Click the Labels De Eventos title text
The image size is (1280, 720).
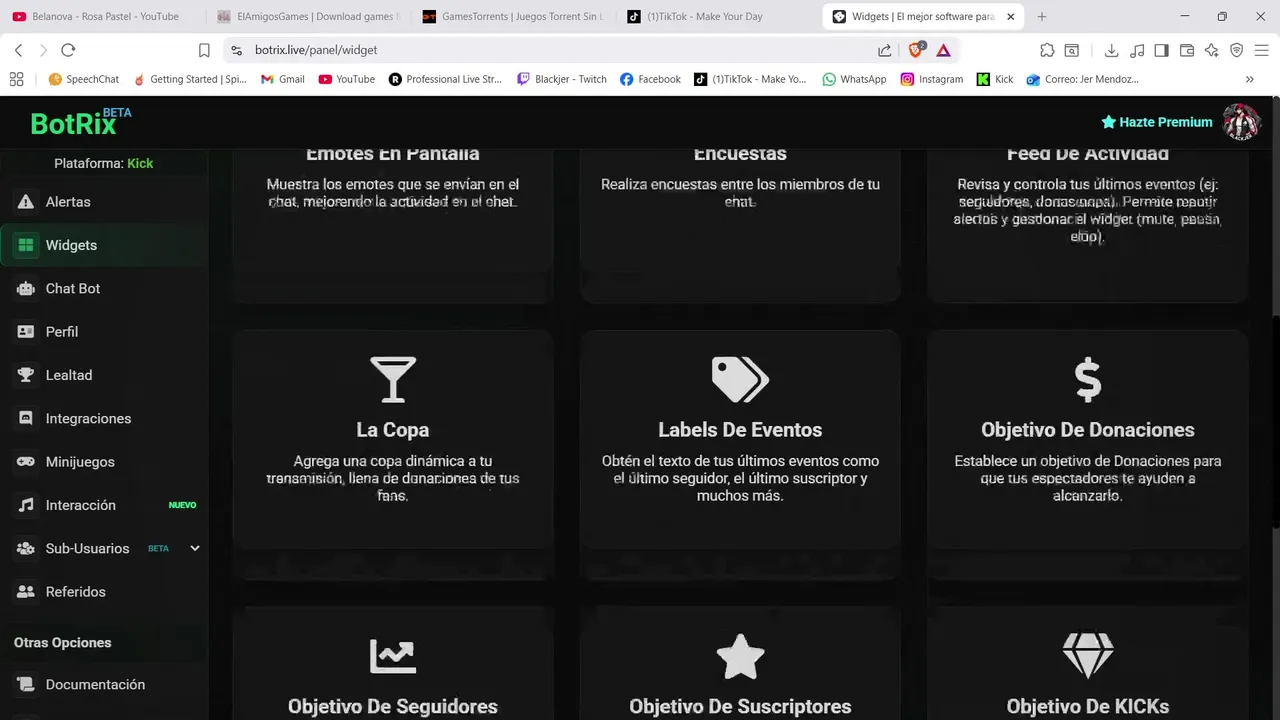click(x=740, y=430)
